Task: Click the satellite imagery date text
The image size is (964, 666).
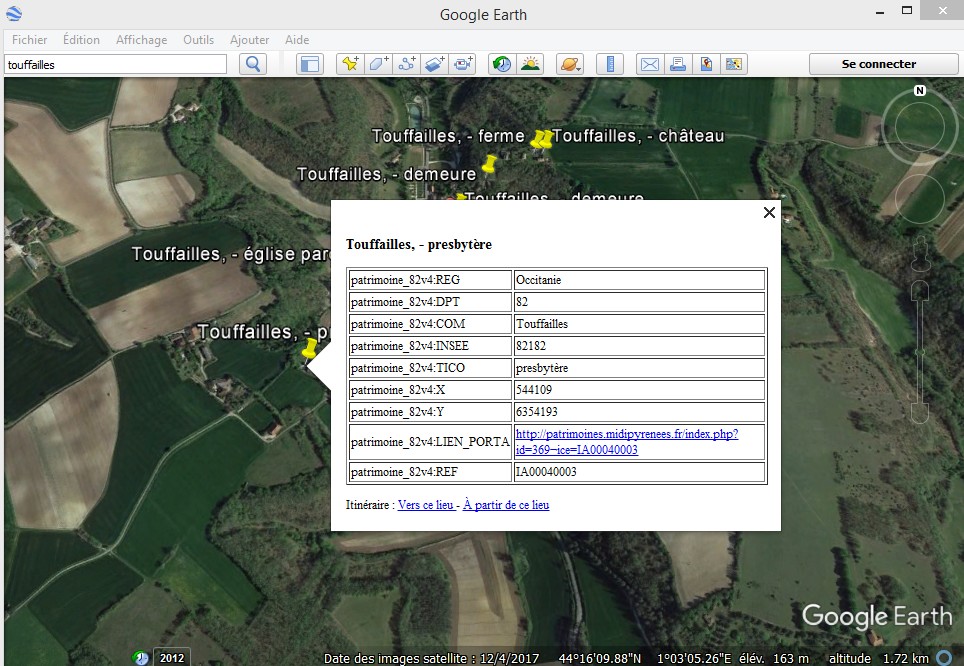Action: click(432, 658)
